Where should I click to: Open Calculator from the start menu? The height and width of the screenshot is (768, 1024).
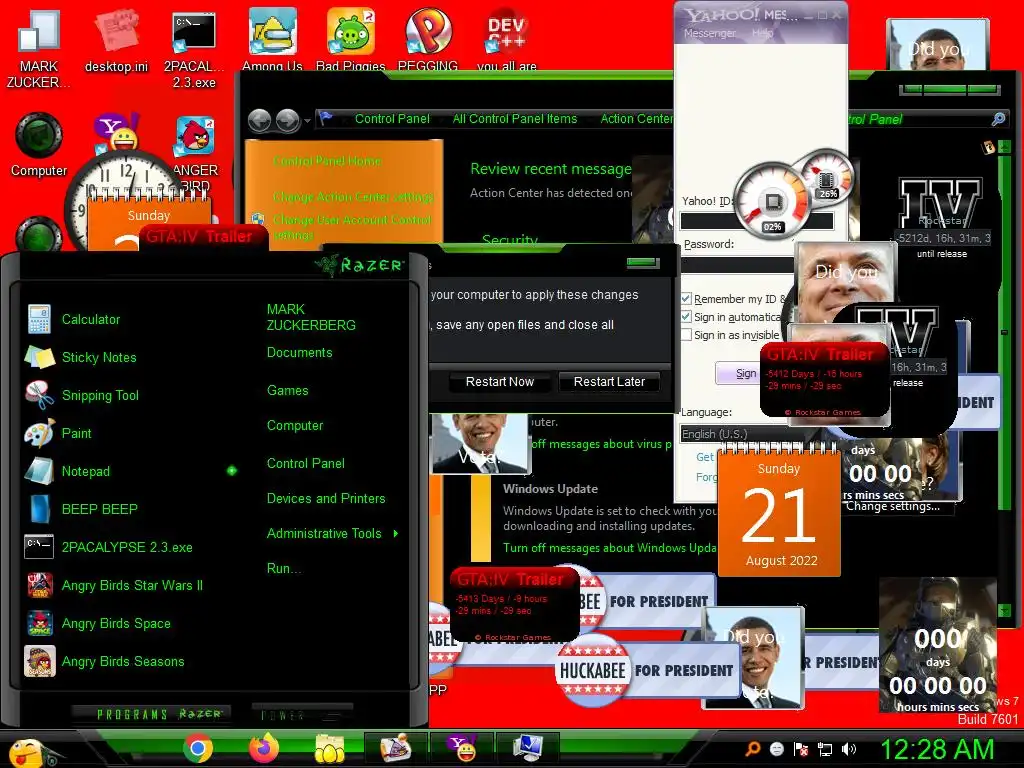(91, 319)
